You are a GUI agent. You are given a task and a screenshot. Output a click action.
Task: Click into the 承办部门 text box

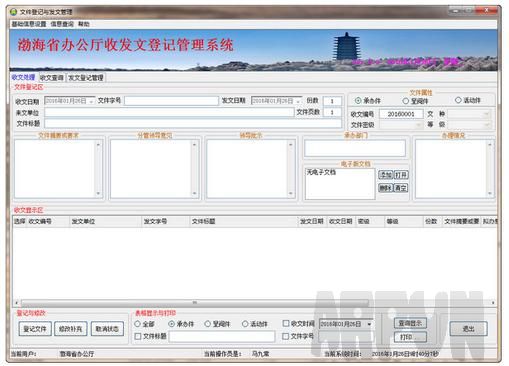355,148
